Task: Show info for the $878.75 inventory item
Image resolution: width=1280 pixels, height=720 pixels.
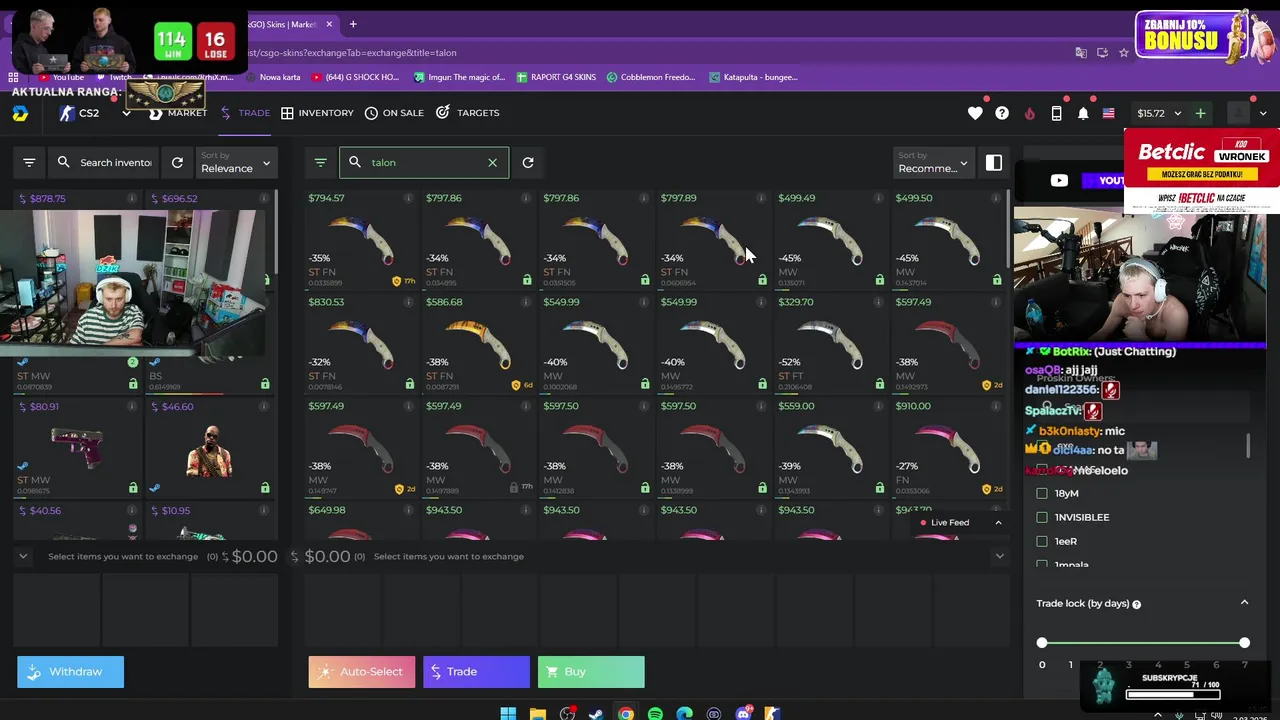Action: click(x=131, y=198)
